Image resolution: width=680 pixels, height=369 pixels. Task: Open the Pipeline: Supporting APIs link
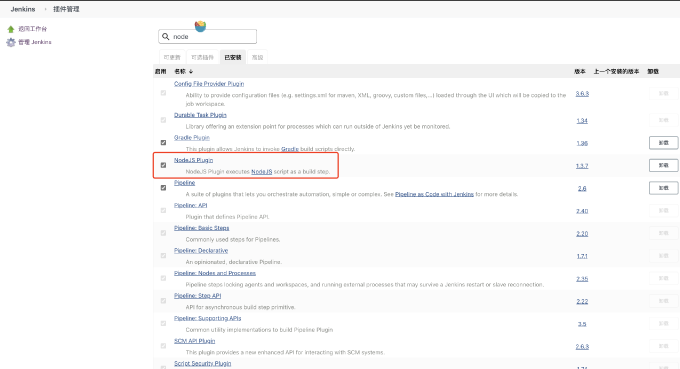click(207, 318)
